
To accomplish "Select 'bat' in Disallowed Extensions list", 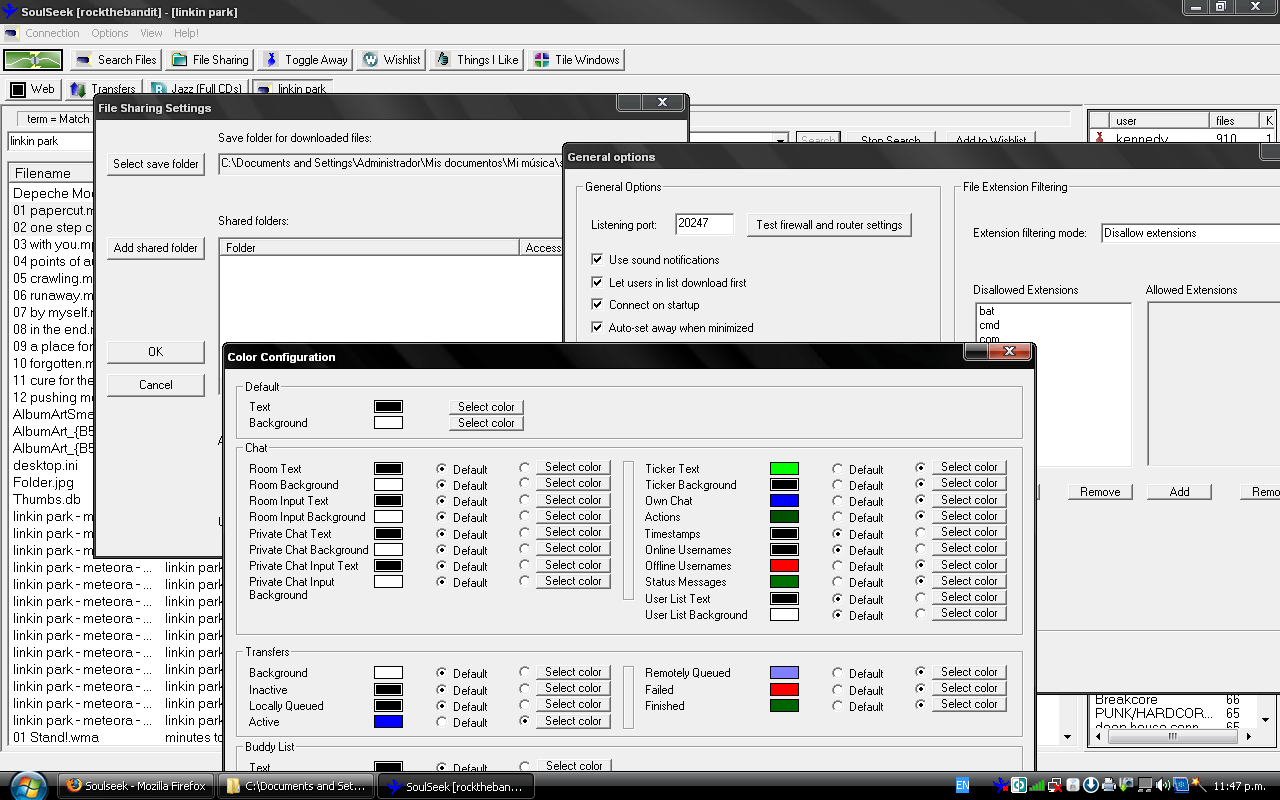I will [x=987, y=311].
